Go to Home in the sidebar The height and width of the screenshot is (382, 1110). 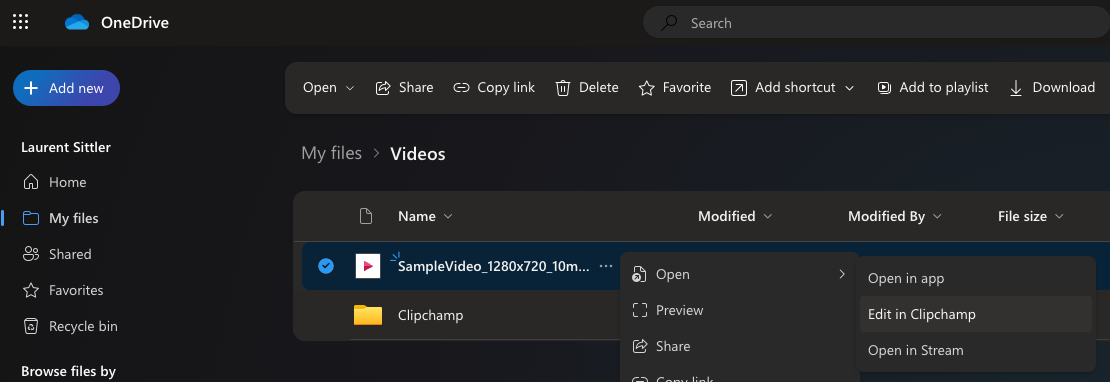coord(67,182)
